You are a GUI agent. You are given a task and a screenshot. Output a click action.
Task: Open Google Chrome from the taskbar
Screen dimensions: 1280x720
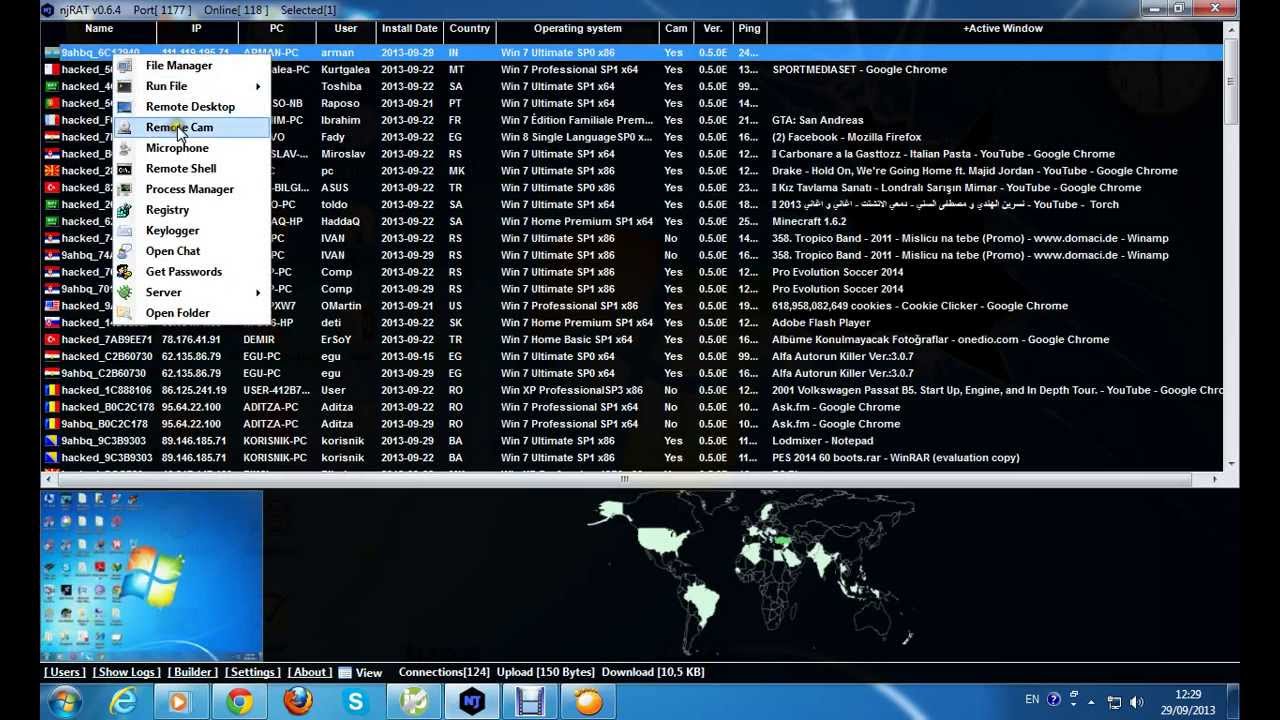[239, 701]
